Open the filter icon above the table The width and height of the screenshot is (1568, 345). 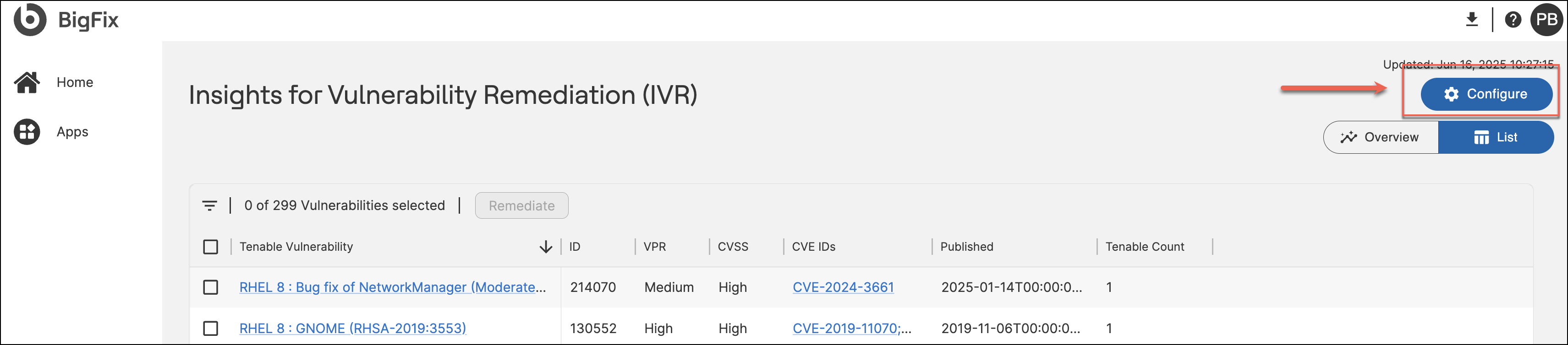209,206
